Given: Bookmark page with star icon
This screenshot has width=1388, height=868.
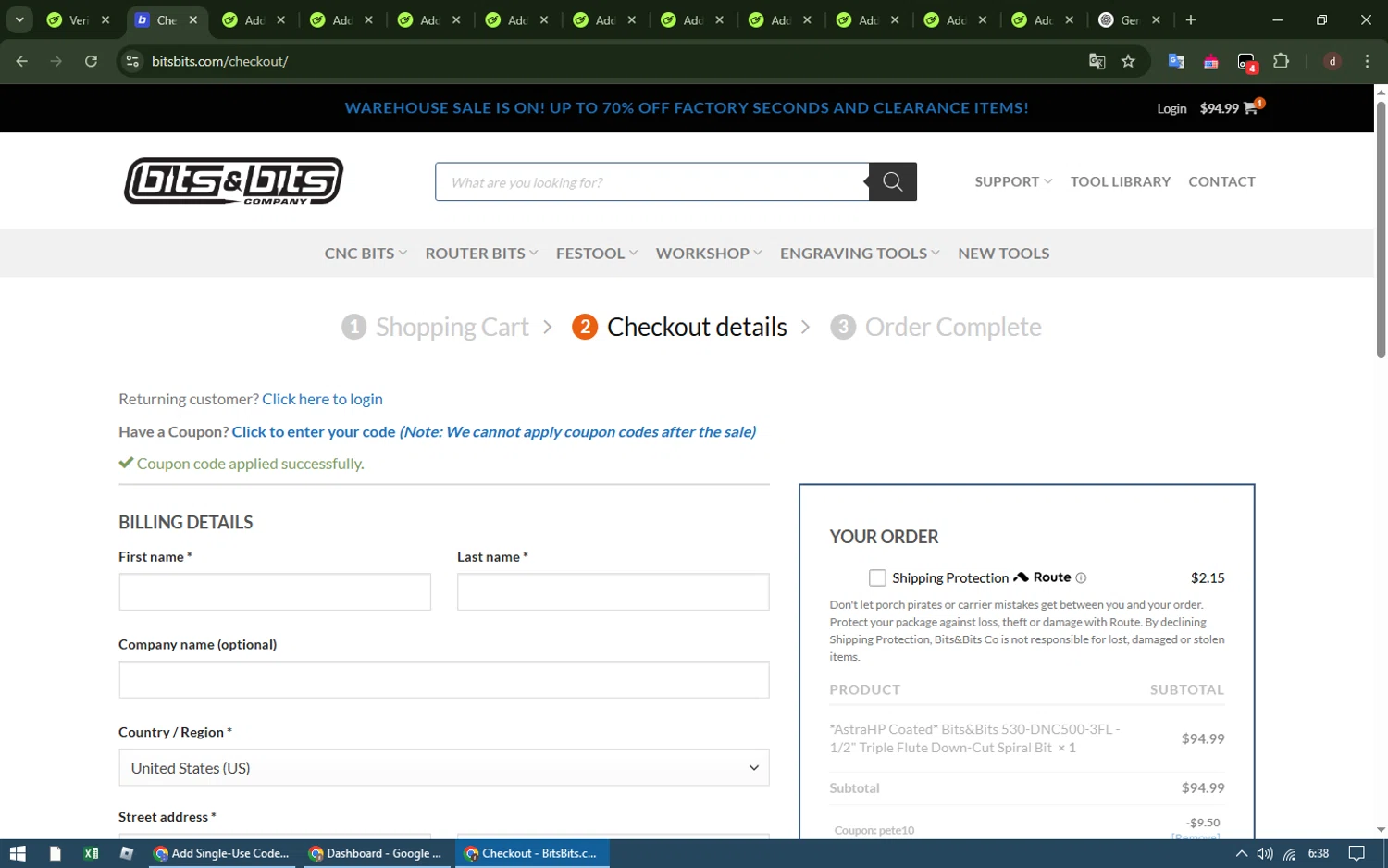Looking at the screenshot, I should (x=1128, y=61).
